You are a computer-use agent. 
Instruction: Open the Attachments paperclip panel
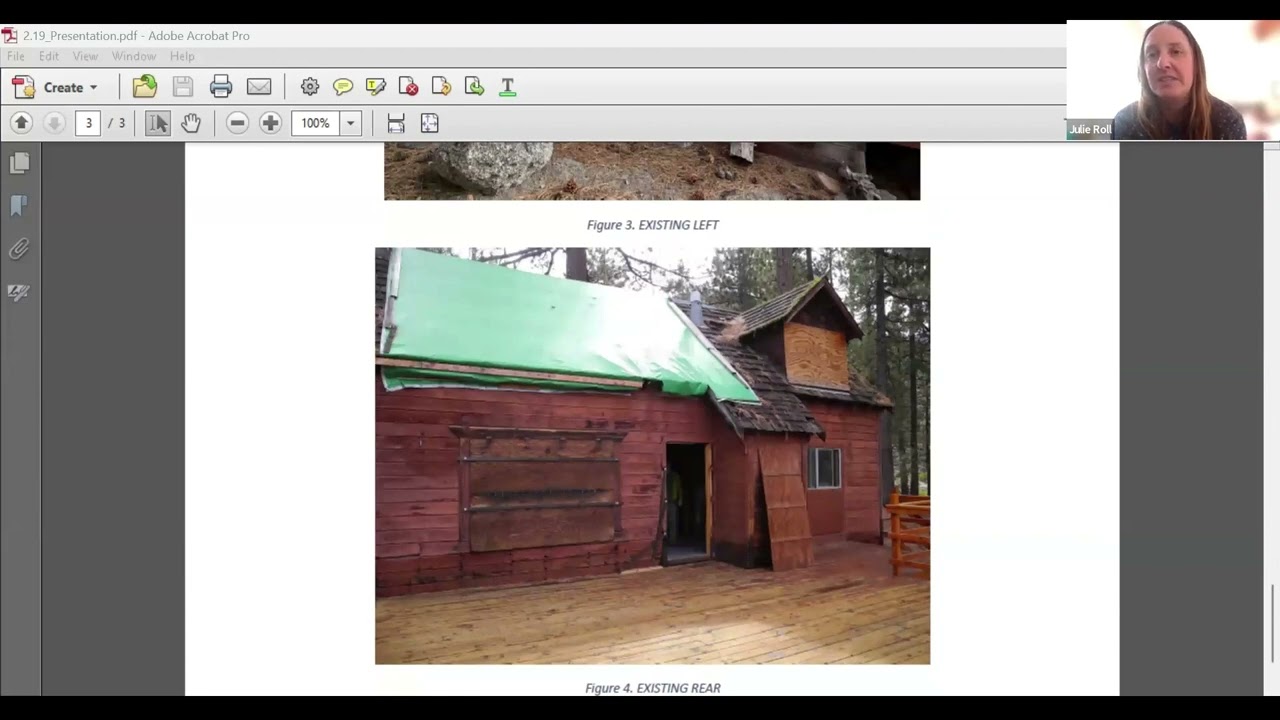(x=19, y=249)
